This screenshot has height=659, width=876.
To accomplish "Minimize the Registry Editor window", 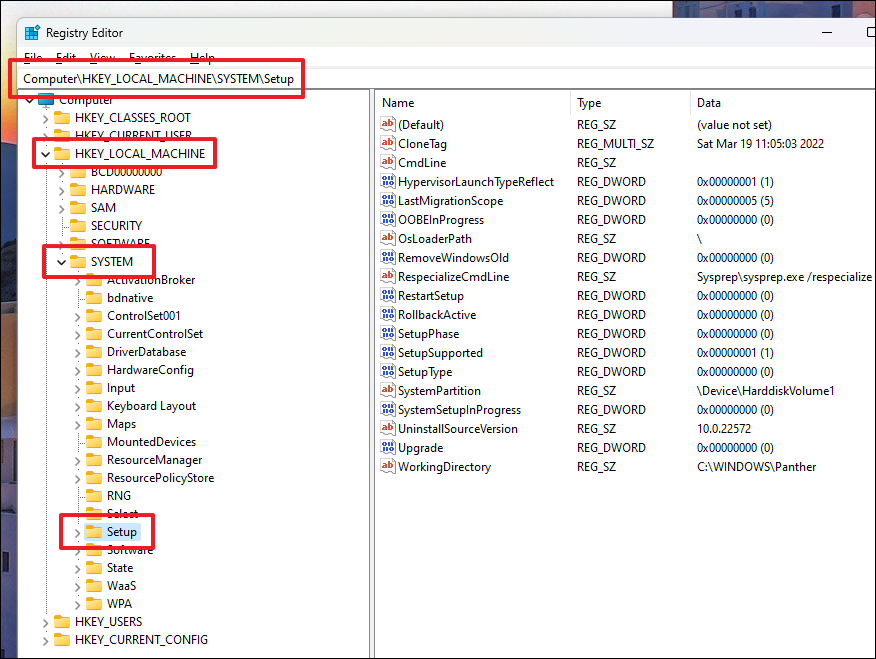I will click(827, 33).
